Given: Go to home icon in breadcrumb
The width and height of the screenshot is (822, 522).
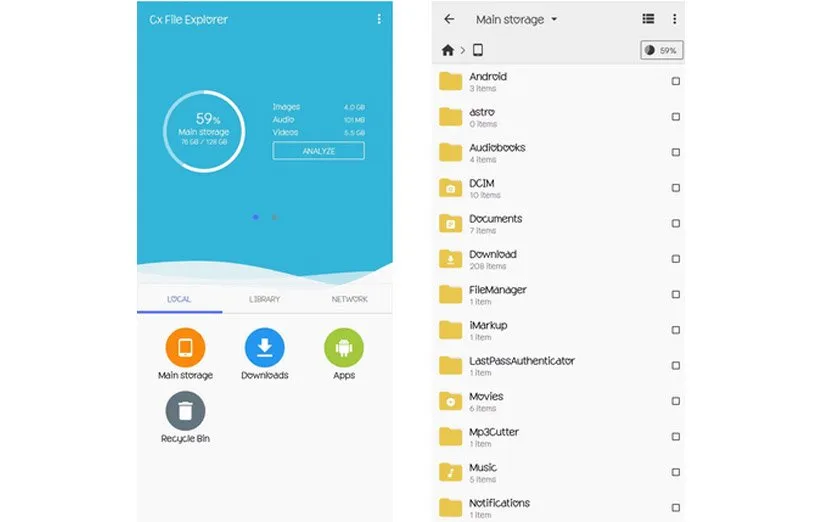Looking at the screenshot, I should [448, 50].
